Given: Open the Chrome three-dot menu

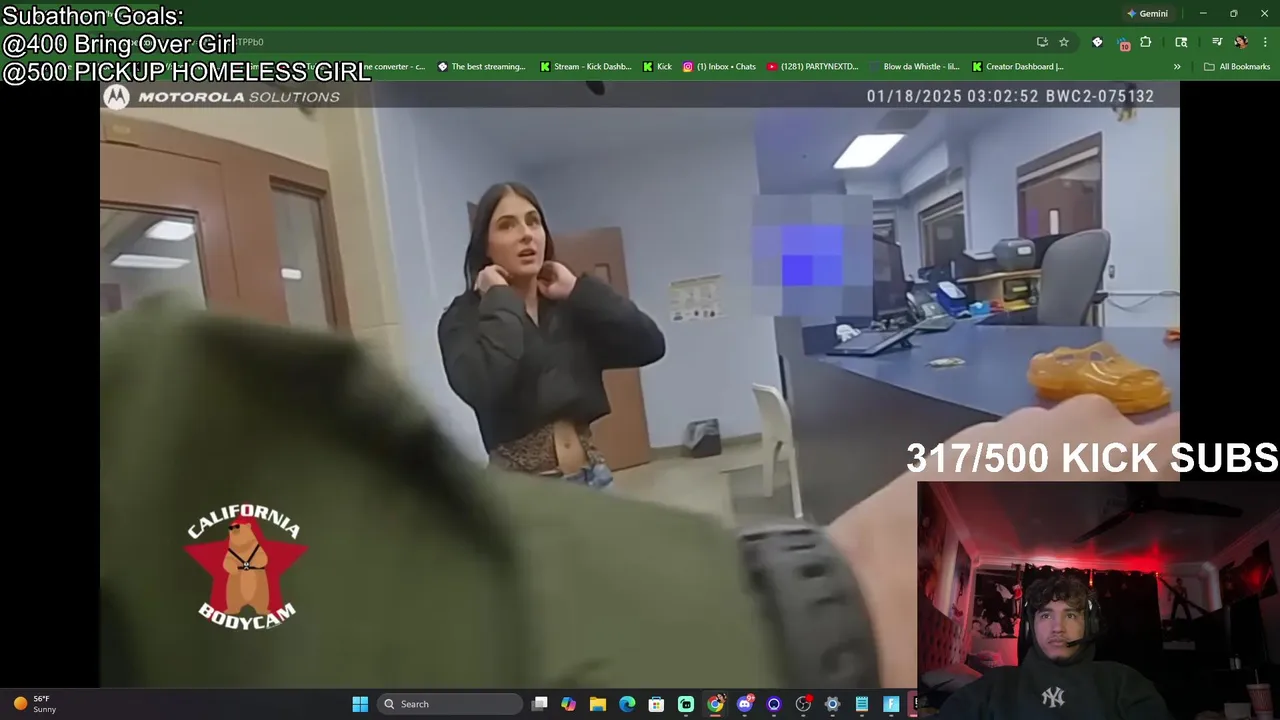Looking at the screenshot, I should point(1266,42).
